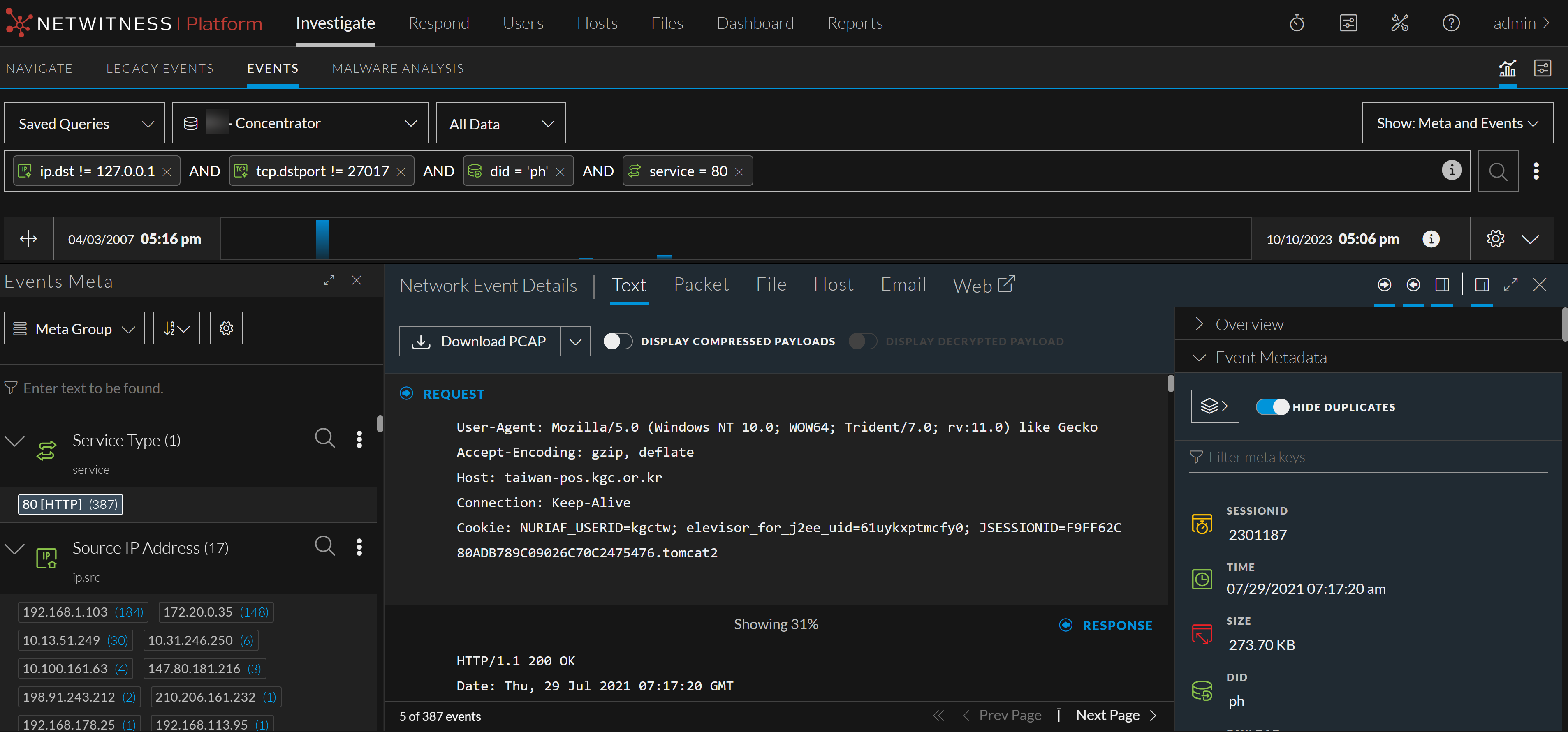1568x732 pixels.
Task: Turn off Hide Duplicates toggle
Action: [x=1272, y=406]
